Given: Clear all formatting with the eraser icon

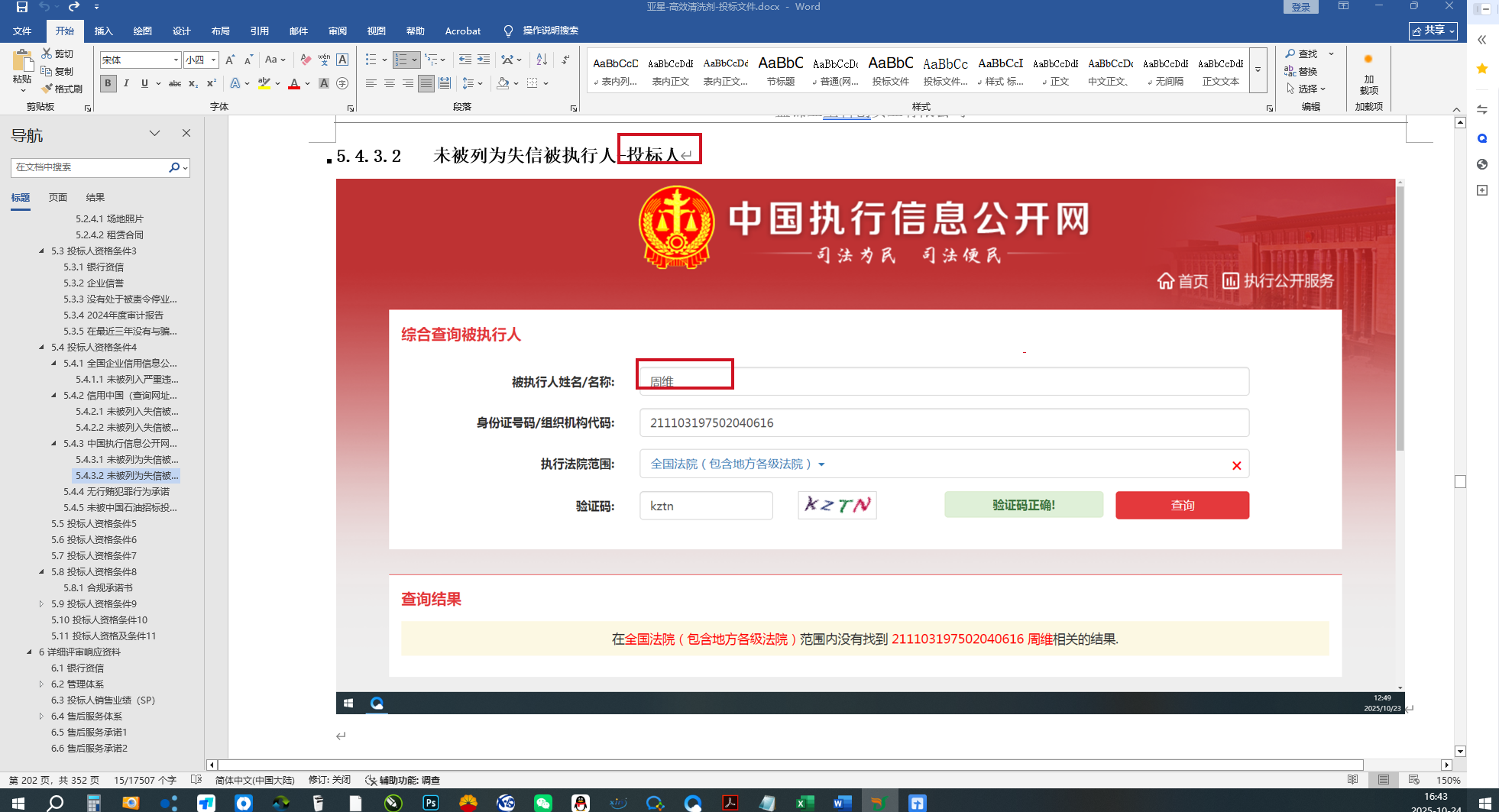Looking at the screenshot, I should click(306, 60).
